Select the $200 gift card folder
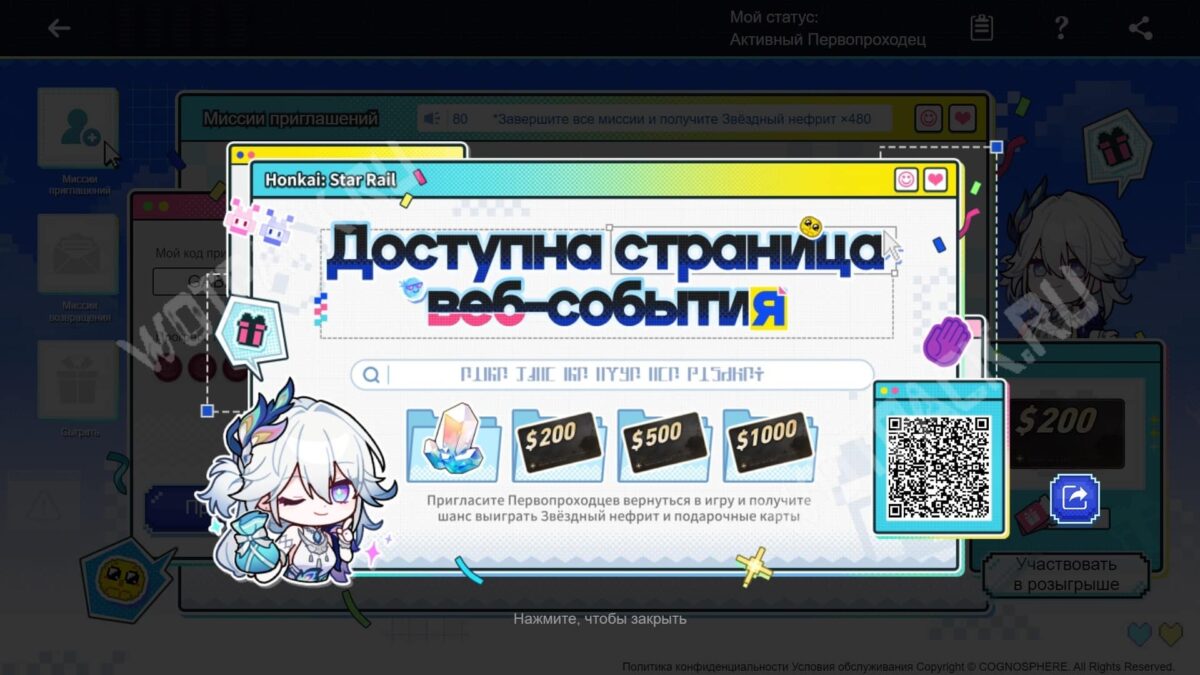 tap(558, 440)
